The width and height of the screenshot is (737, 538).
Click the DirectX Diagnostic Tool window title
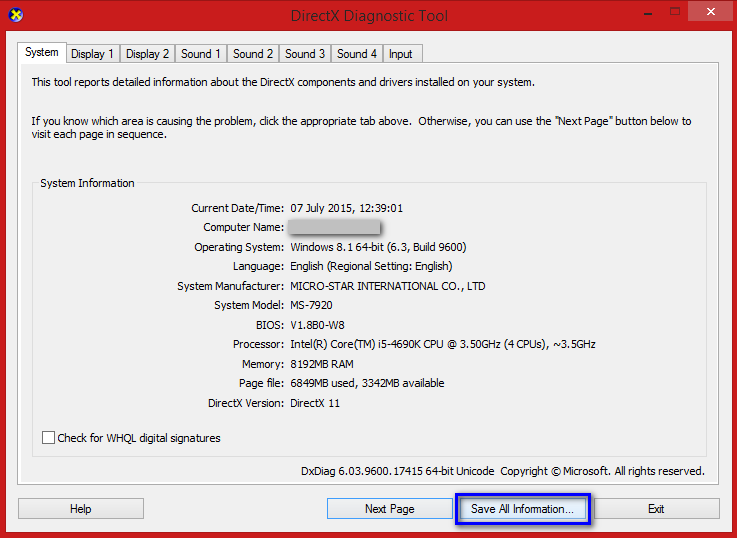point(369,16)
